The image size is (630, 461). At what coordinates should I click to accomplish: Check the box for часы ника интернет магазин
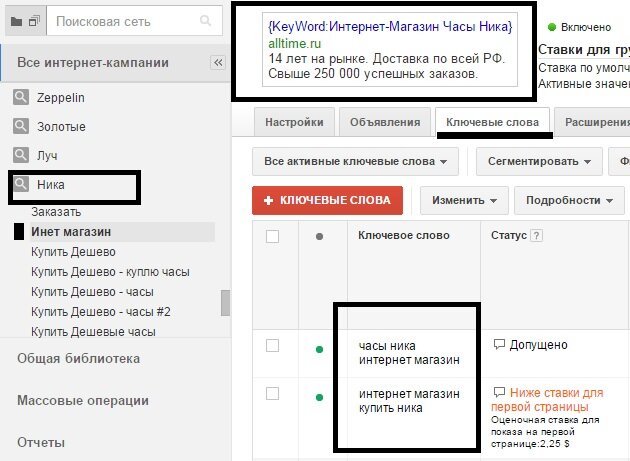[272, 345]
